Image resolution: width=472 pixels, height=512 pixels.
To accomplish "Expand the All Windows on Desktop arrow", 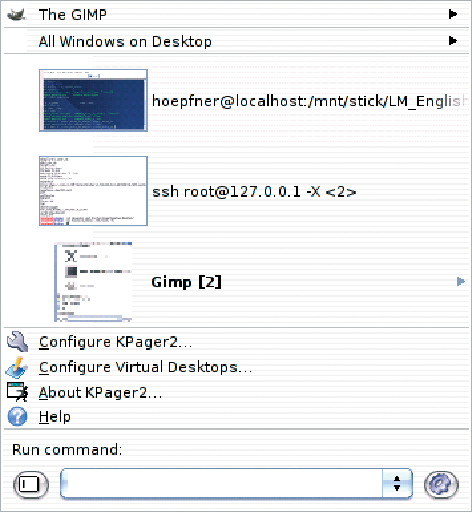I will pyautogui.click(x=453, y=41).
